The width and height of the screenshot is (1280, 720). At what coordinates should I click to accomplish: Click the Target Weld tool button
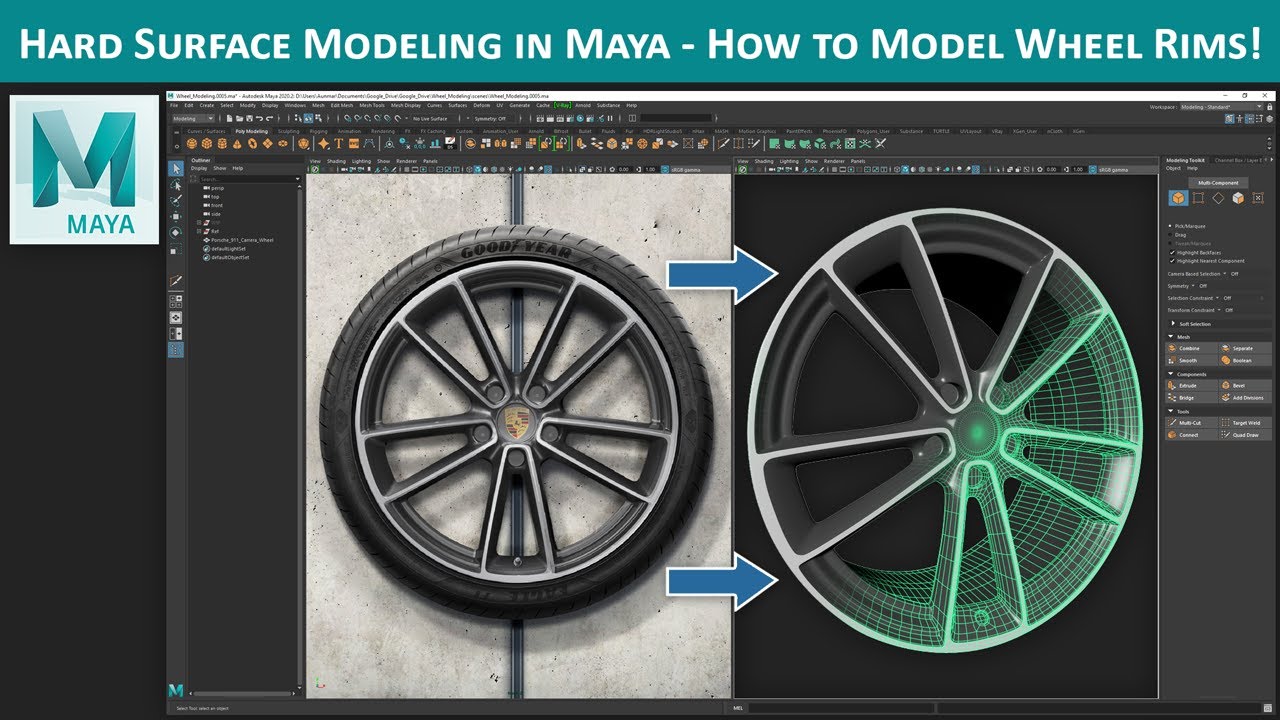1246,423
